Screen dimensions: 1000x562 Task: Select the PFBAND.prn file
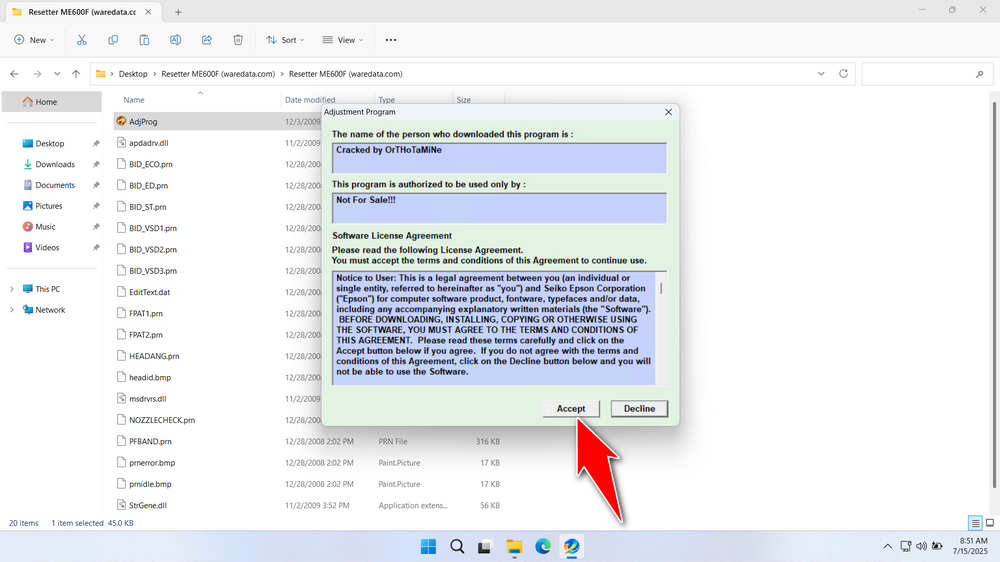[150, 441]
